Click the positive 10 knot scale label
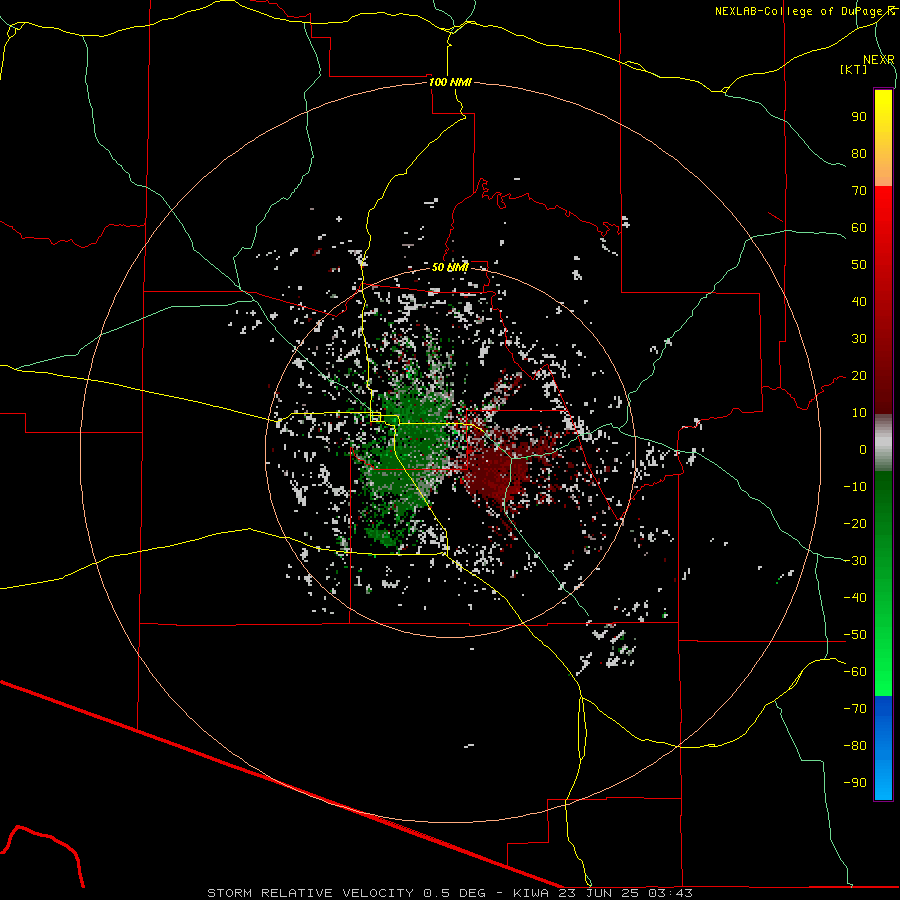 tap(859, 413)
